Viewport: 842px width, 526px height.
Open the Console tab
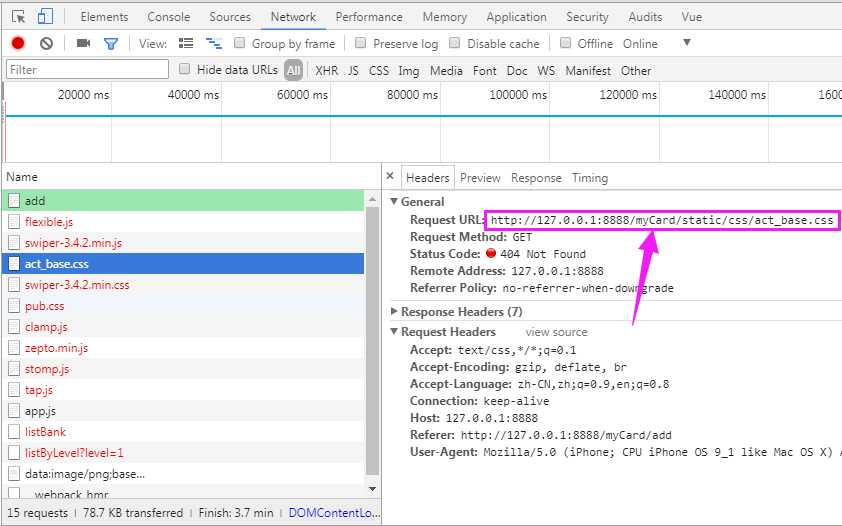[169, 17]
